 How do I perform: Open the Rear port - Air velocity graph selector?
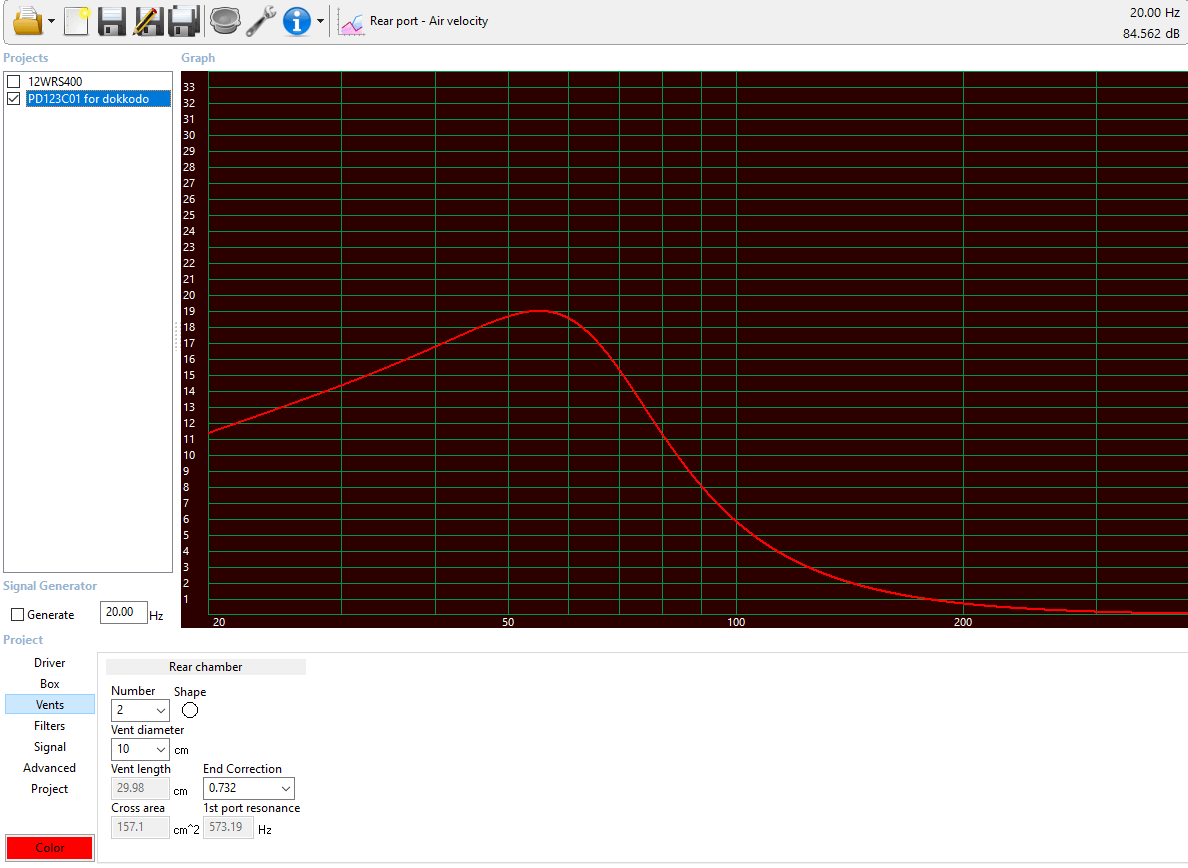[428, 21]
